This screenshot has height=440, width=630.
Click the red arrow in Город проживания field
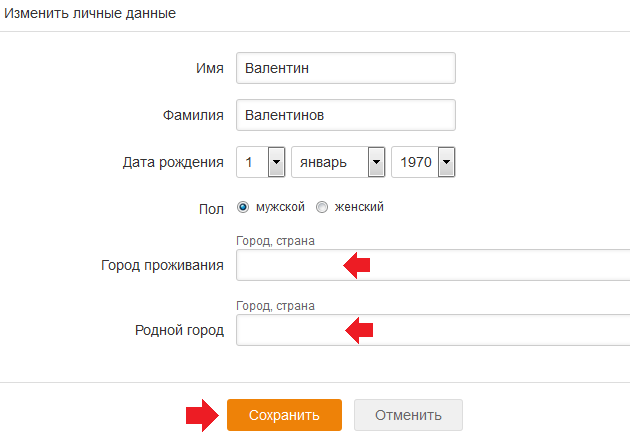pos(357,265)
